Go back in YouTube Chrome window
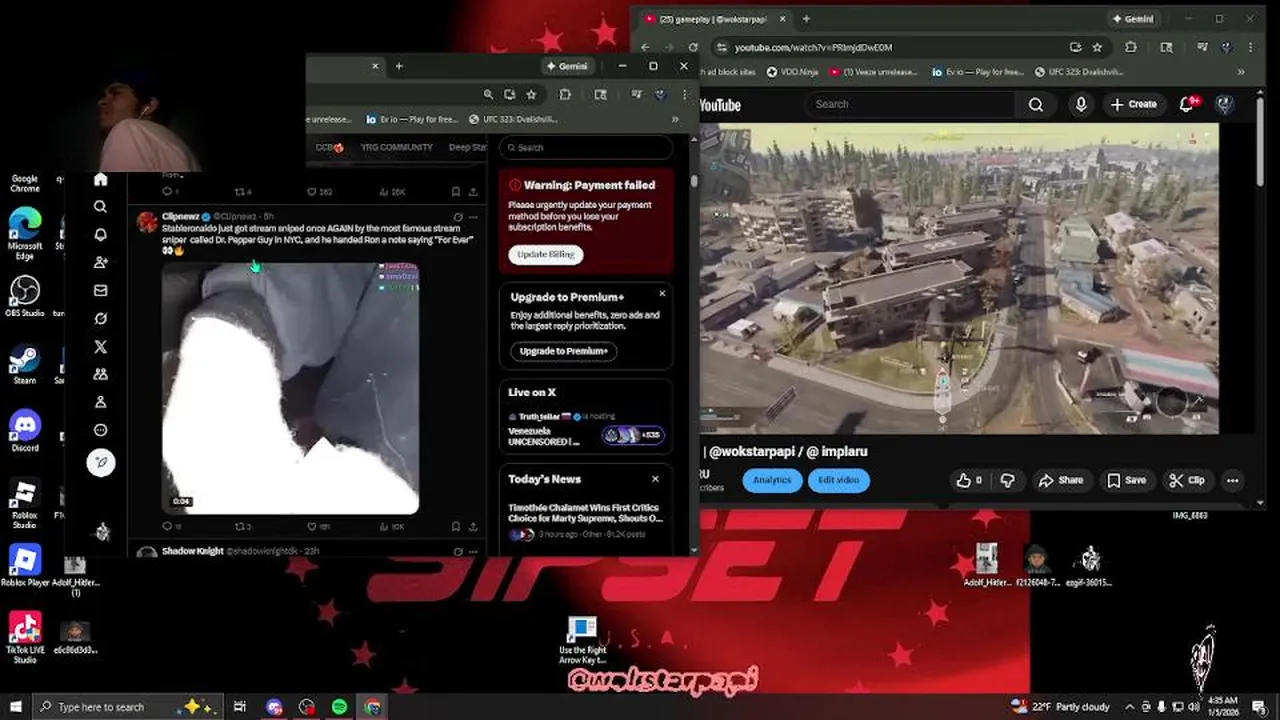Image resolution: width=1280 pixels, height=720 pixels. tap(645, 47)
